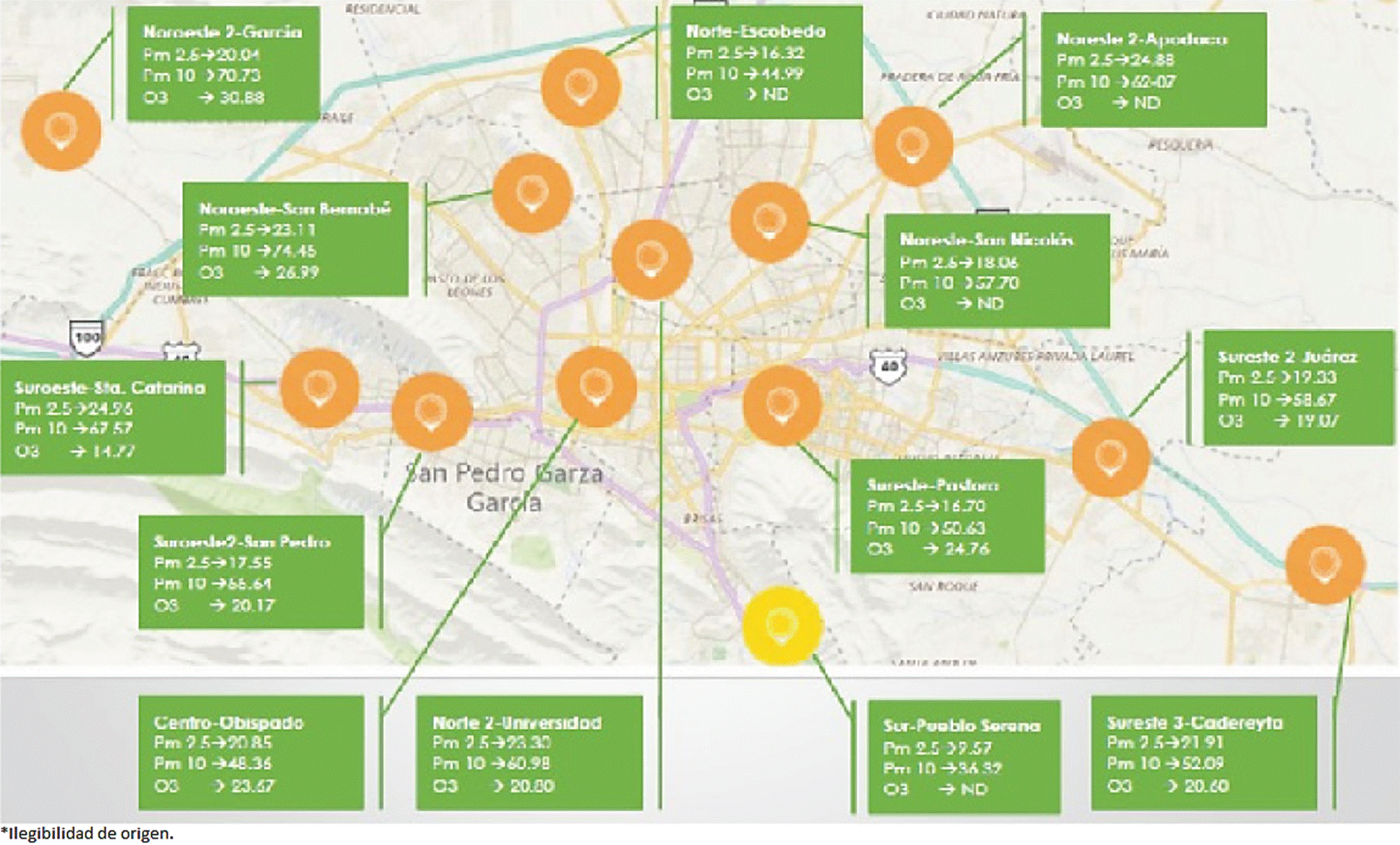1400x845 pixels.
Task: Click the Suroeste-Sta. Catarina orange pin marker
Action: [319, 387]
